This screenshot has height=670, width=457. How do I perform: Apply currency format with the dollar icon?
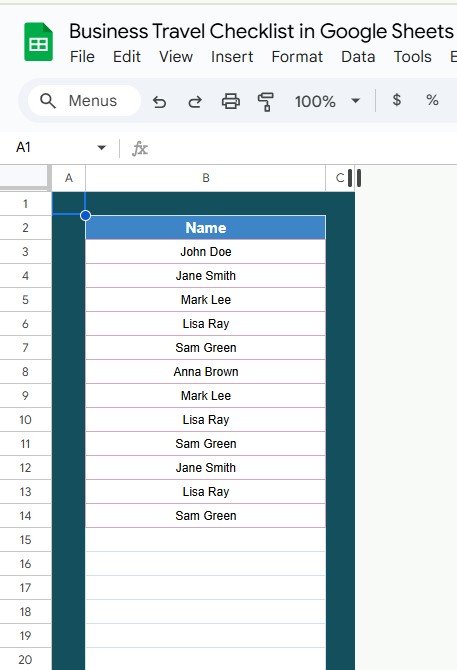(x=396, y=100)
